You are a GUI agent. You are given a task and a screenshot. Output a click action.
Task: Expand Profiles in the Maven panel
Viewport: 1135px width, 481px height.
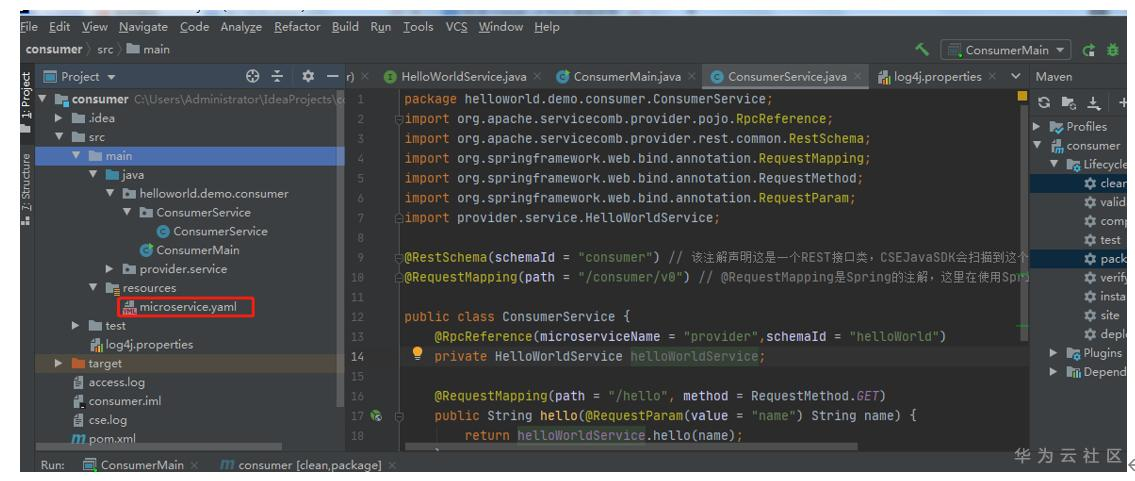(x=1037, y=127)
